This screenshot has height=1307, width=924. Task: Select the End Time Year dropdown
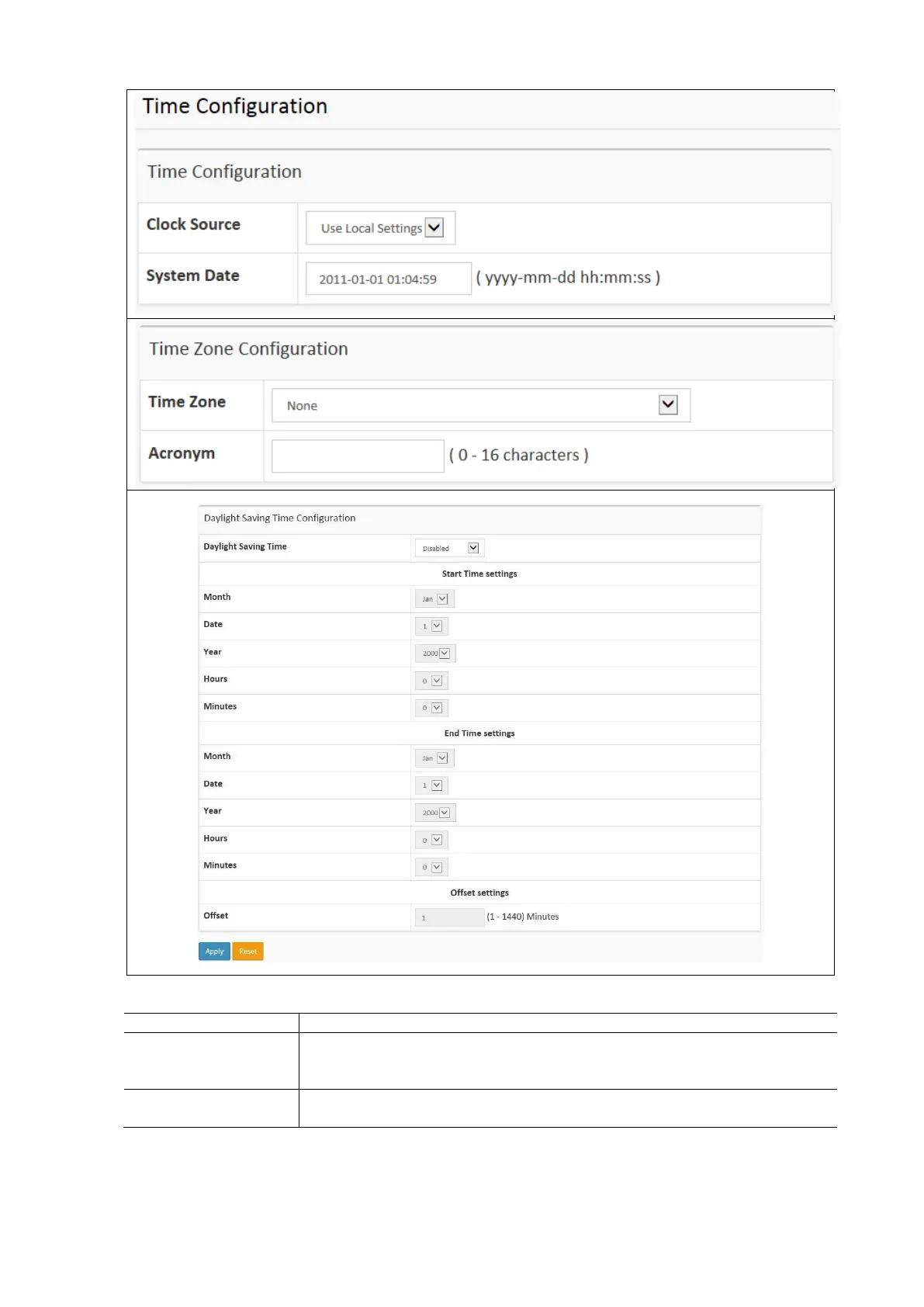click(x=435, y=813)
